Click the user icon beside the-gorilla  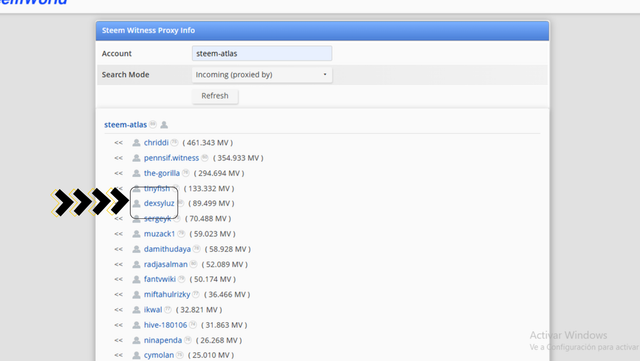[x=136, y=173]
